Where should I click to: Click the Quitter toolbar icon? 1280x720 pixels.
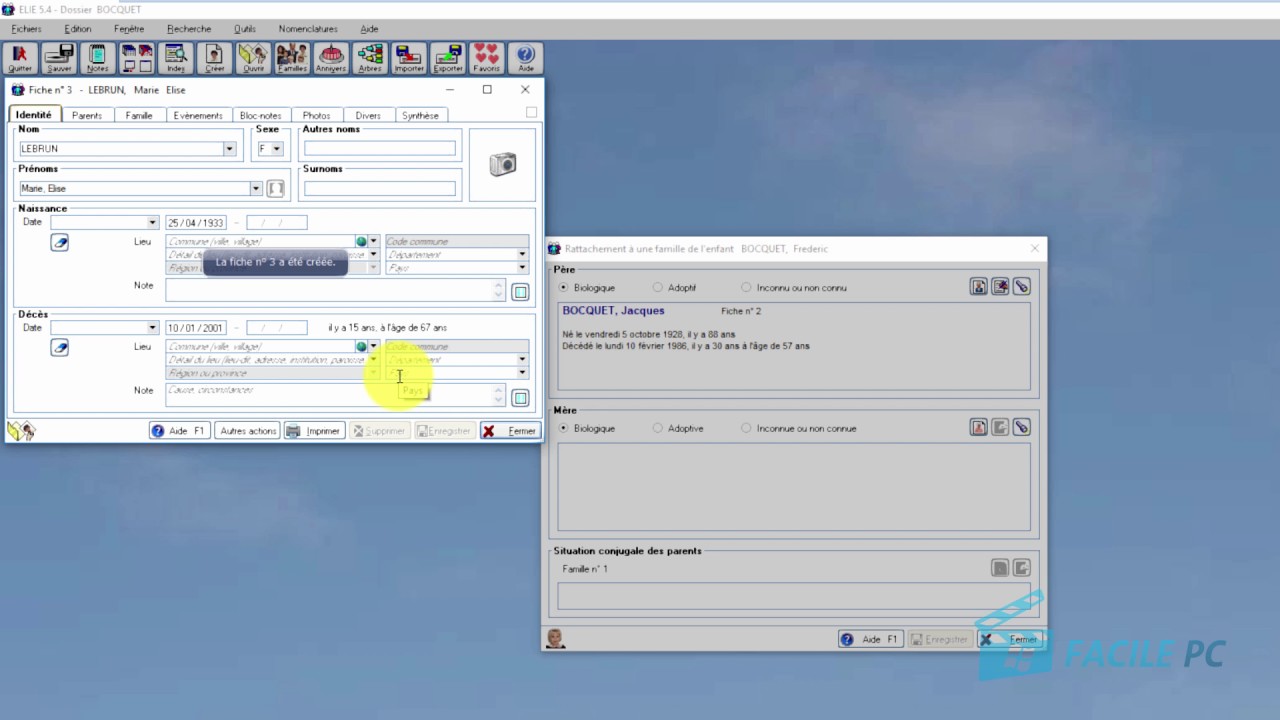(20, 58)
